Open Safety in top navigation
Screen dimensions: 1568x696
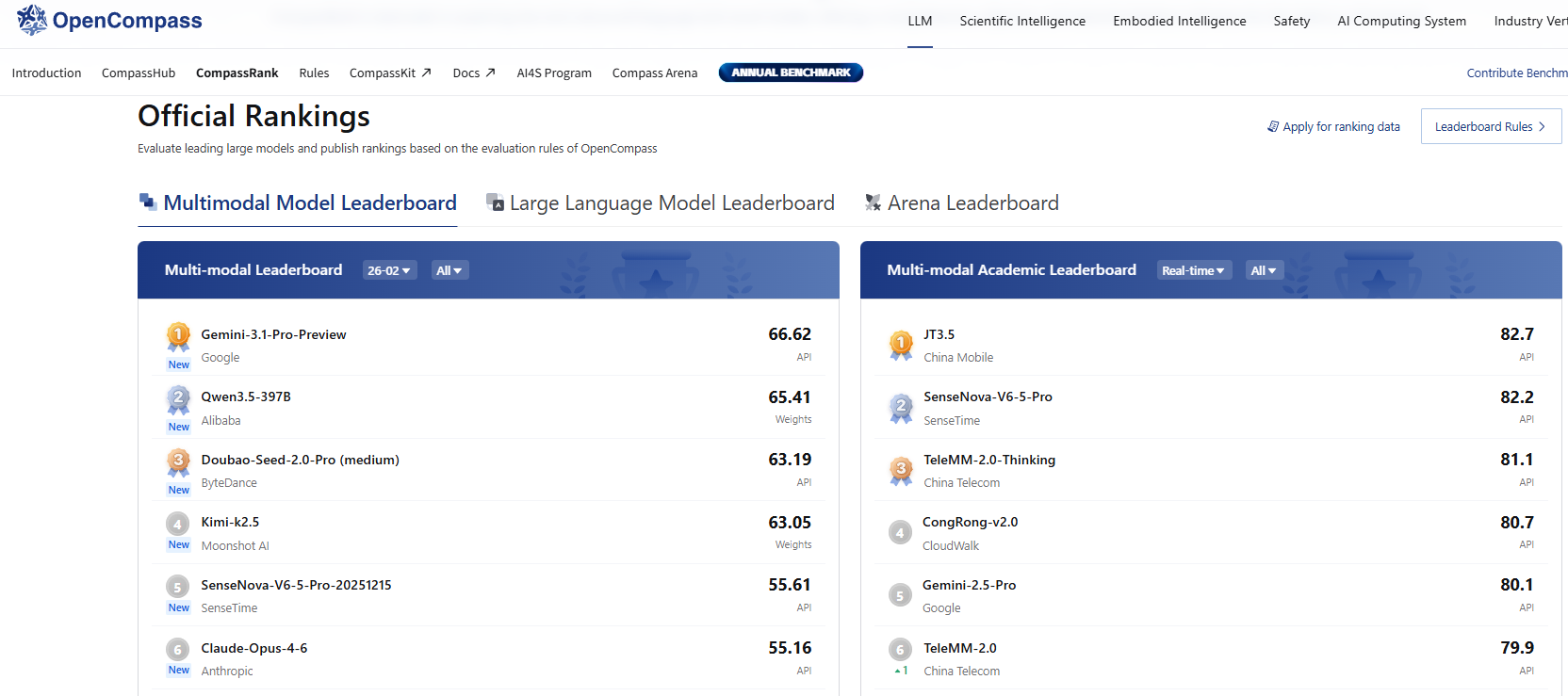point(1291,21)
